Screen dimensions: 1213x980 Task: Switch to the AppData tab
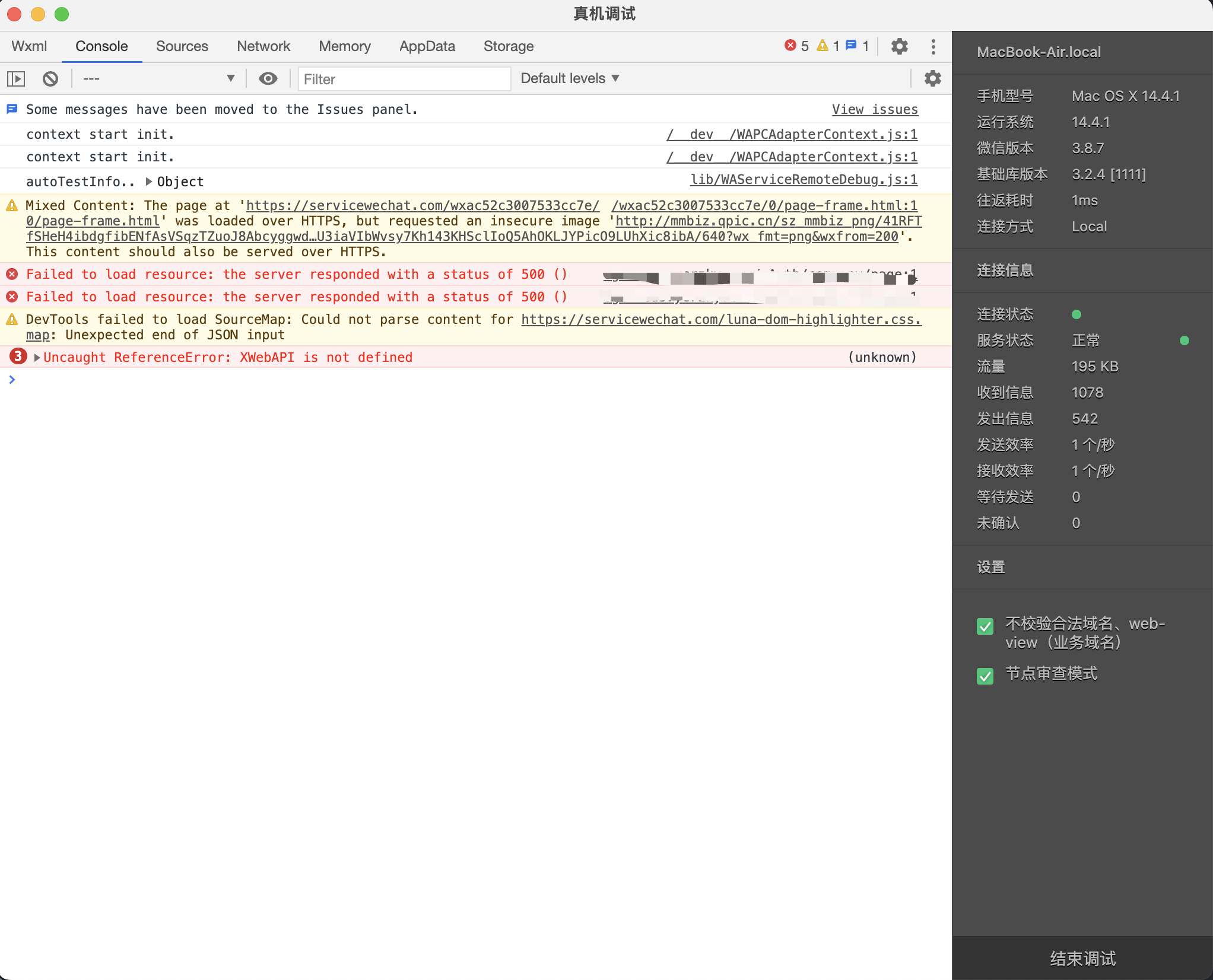click(427, 46)
